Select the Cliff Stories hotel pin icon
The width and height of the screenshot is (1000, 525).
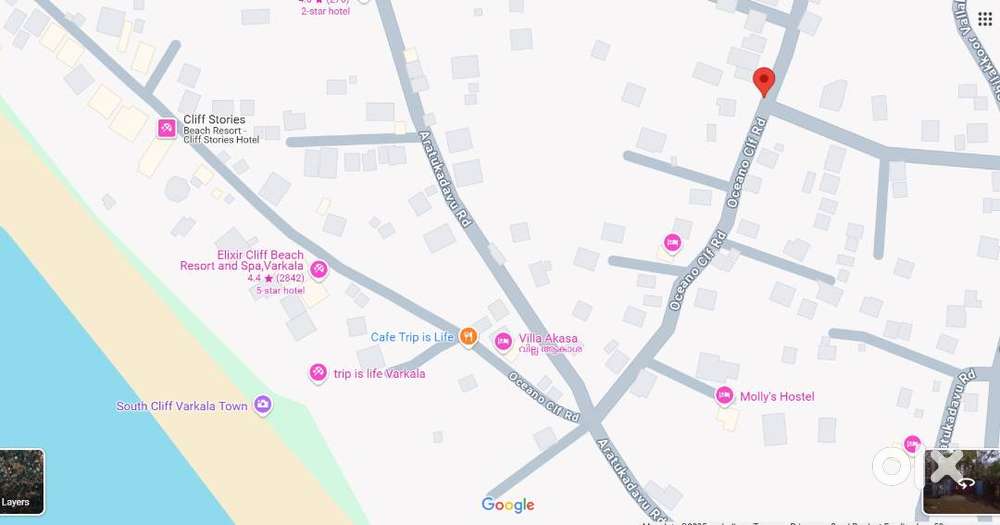click(x=167, y=128)
